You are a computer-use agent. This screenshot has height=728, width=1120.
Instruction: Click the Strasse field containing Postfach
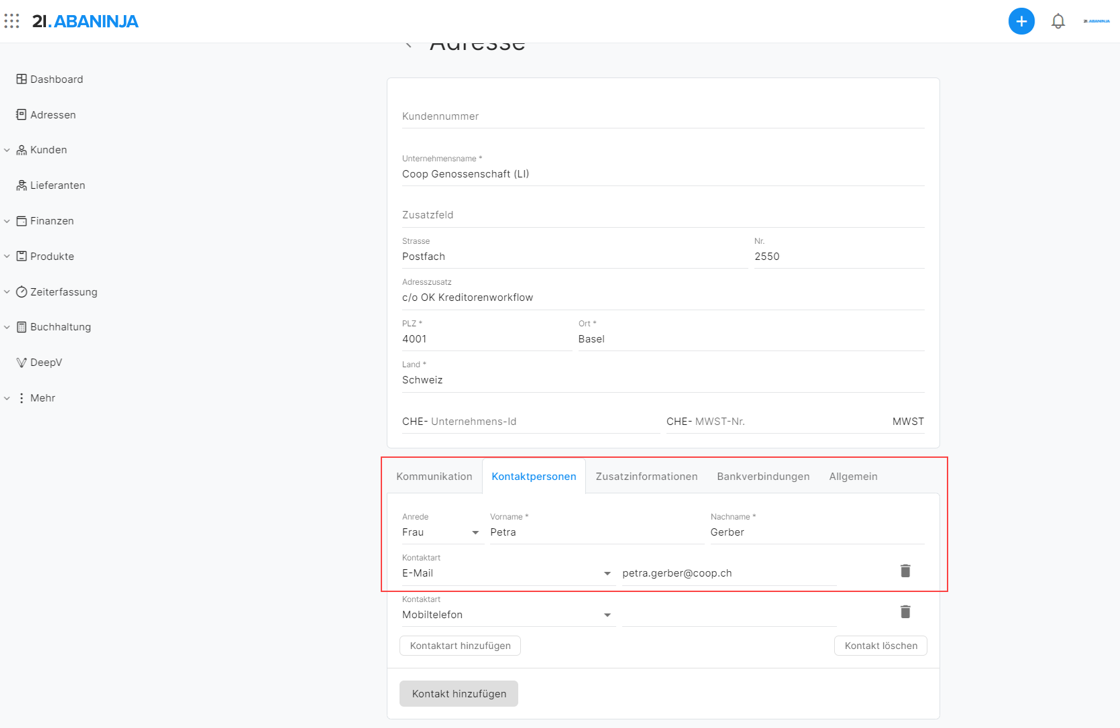[x=574, y=256]
